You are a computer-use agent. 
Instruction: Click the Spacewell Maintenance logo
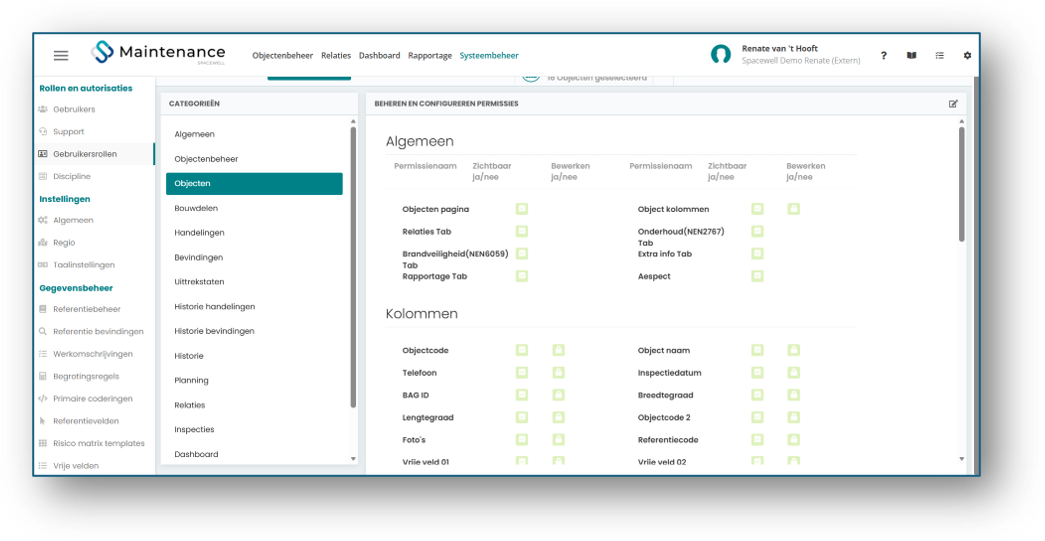[159, 53]
